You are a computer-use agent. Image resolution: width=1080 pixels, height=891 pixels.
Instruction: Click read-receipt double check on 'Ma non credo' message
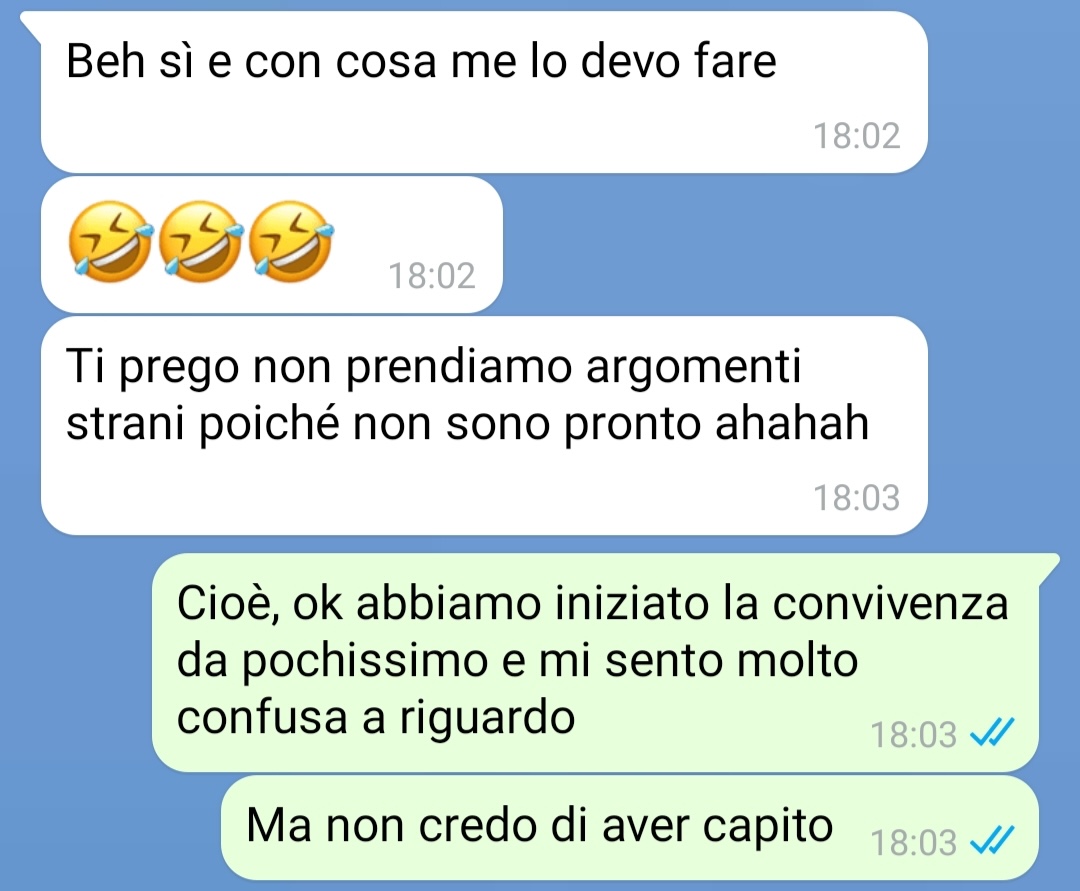click(992, 840)
